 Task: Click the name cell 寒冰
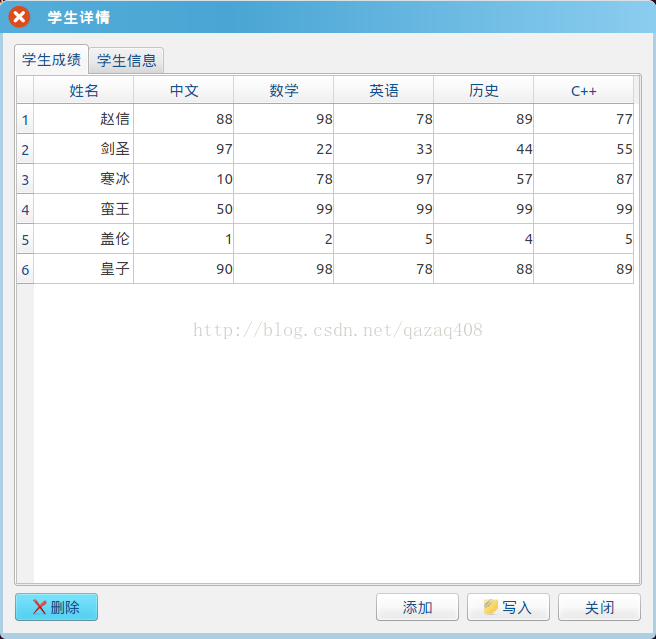pos(84,179)
